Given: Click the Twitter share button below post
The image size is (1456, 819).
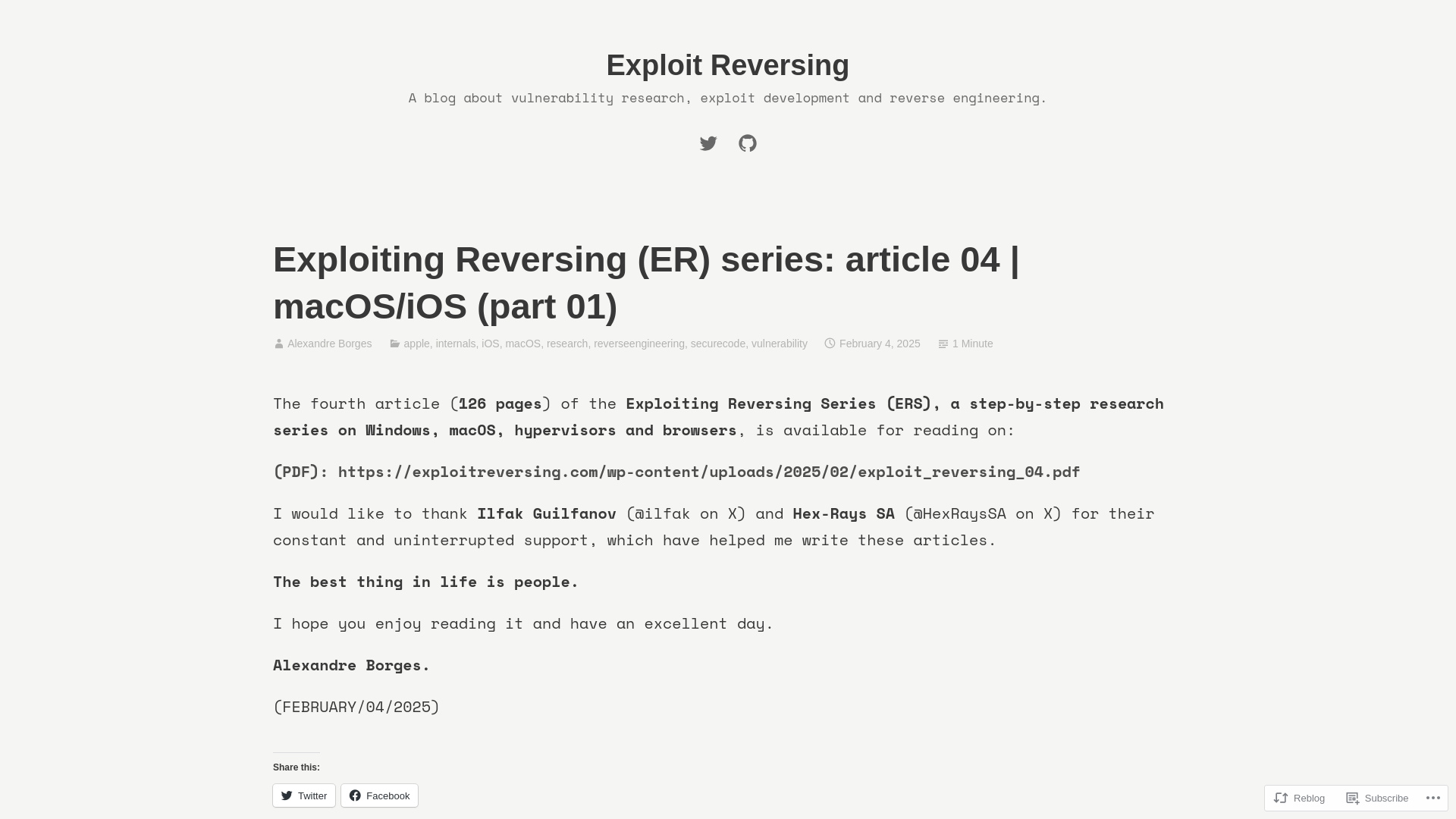Looking at the screenshot, I should [x=304, y=795].
